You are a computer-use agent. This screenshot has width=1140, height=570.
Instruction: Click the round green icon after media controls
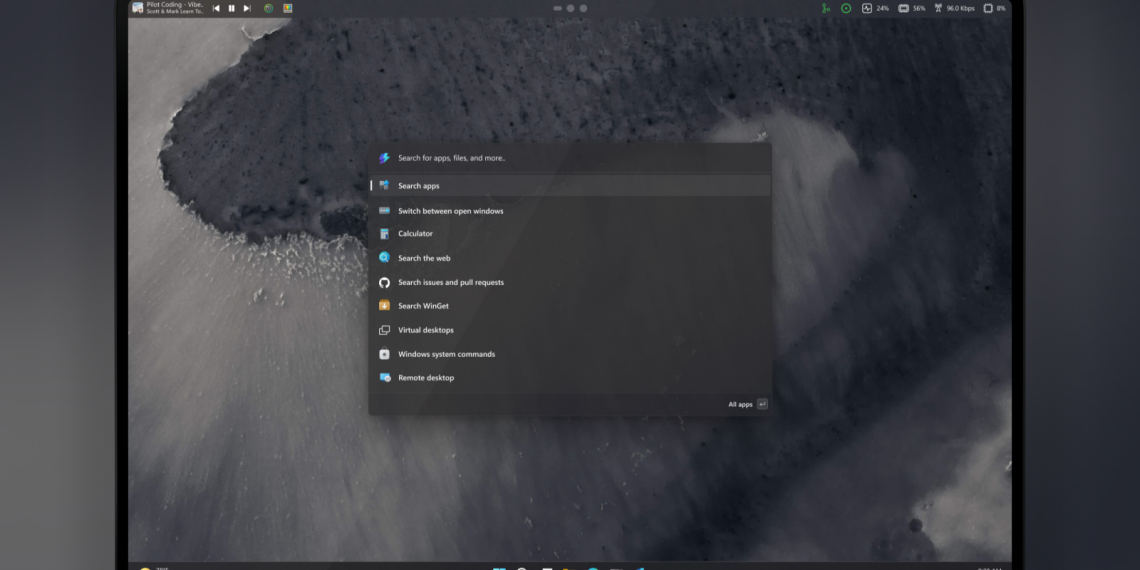pos(268,8)
